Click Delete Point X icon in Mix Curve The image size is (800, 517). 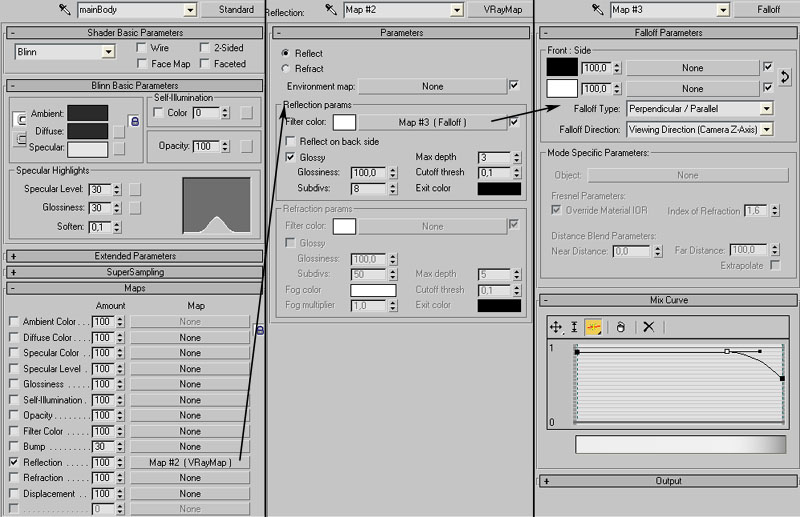click(x=648, y=327)
